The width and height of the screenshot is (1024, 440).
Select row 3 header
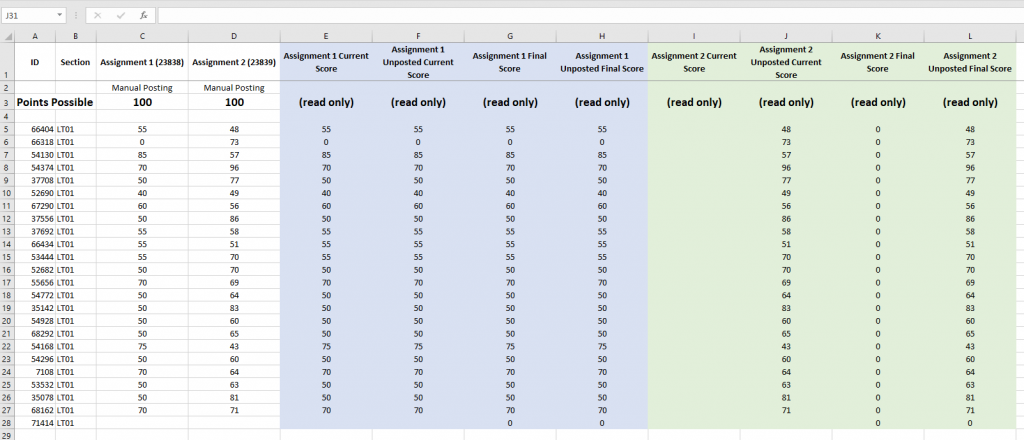pos(6,102)
